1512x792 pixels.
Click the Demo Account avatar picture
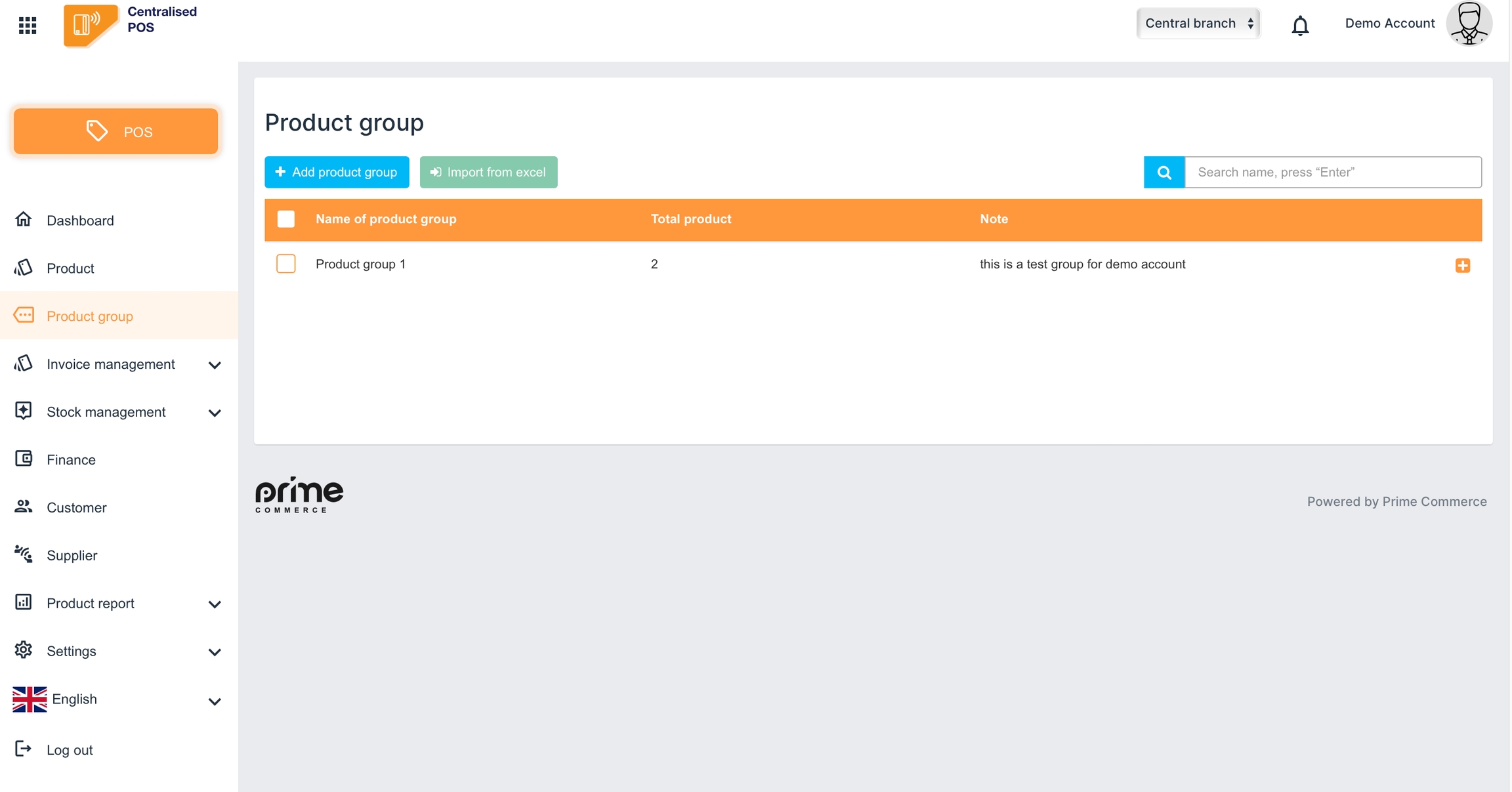tap(1469, 24)
